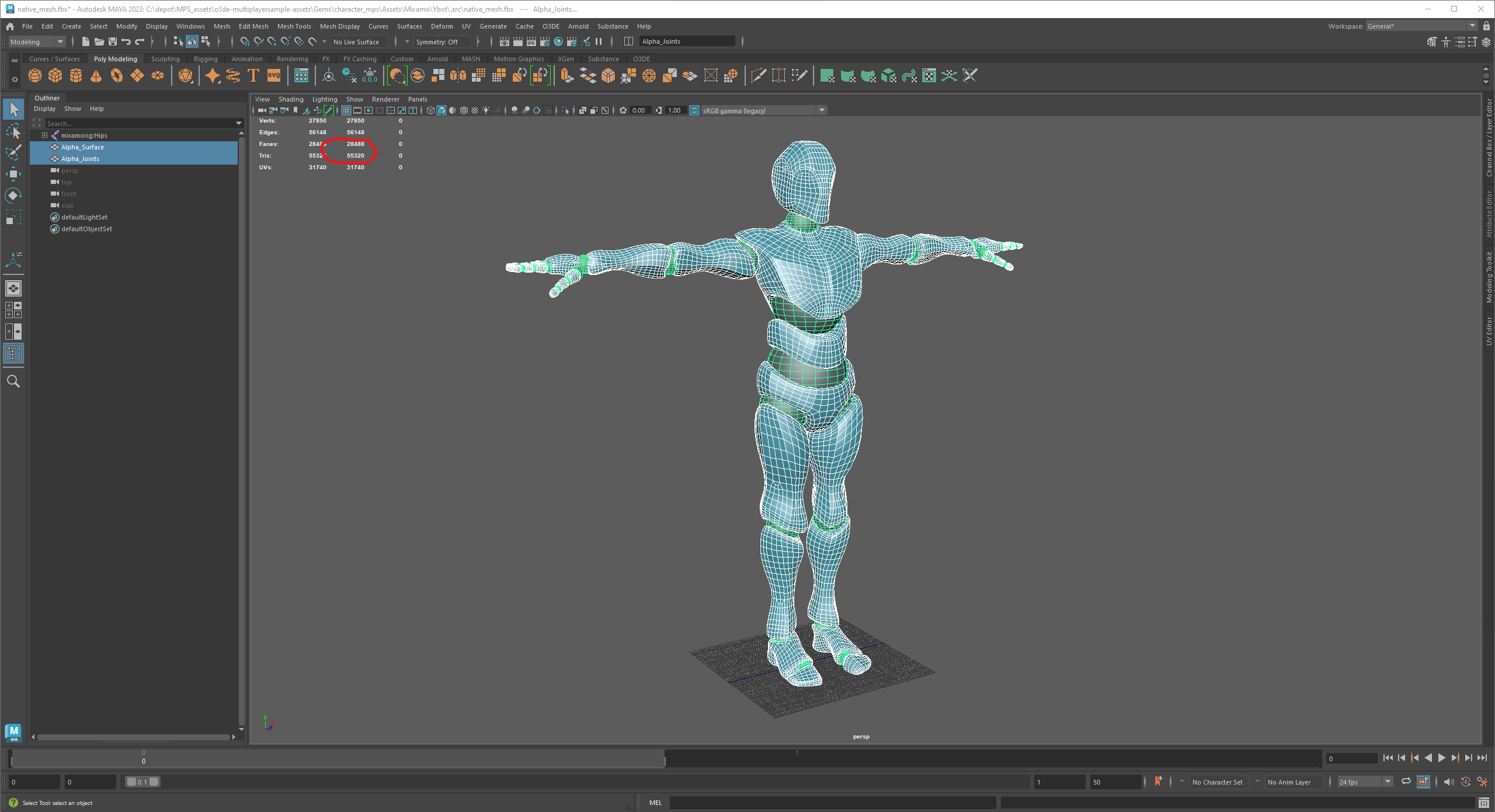Screen dimensions: 1495x812
Task: Click the No Live Surface field
Action: [359, 41]
